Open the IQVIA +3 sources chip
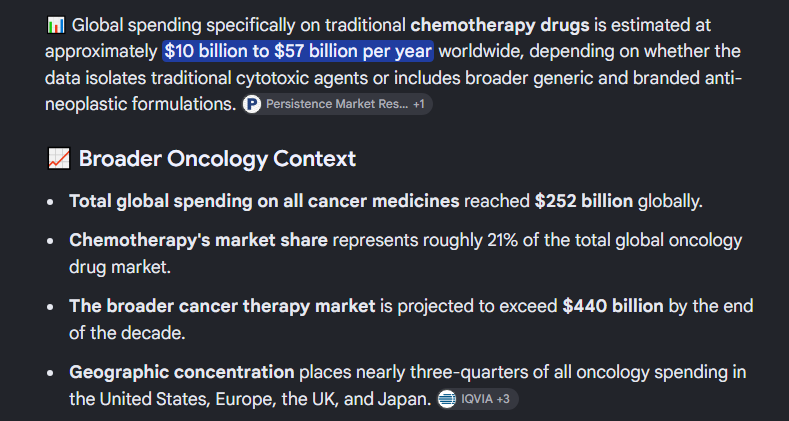Image resolution: width=789 pixels, height=421 pixels. 478,399
